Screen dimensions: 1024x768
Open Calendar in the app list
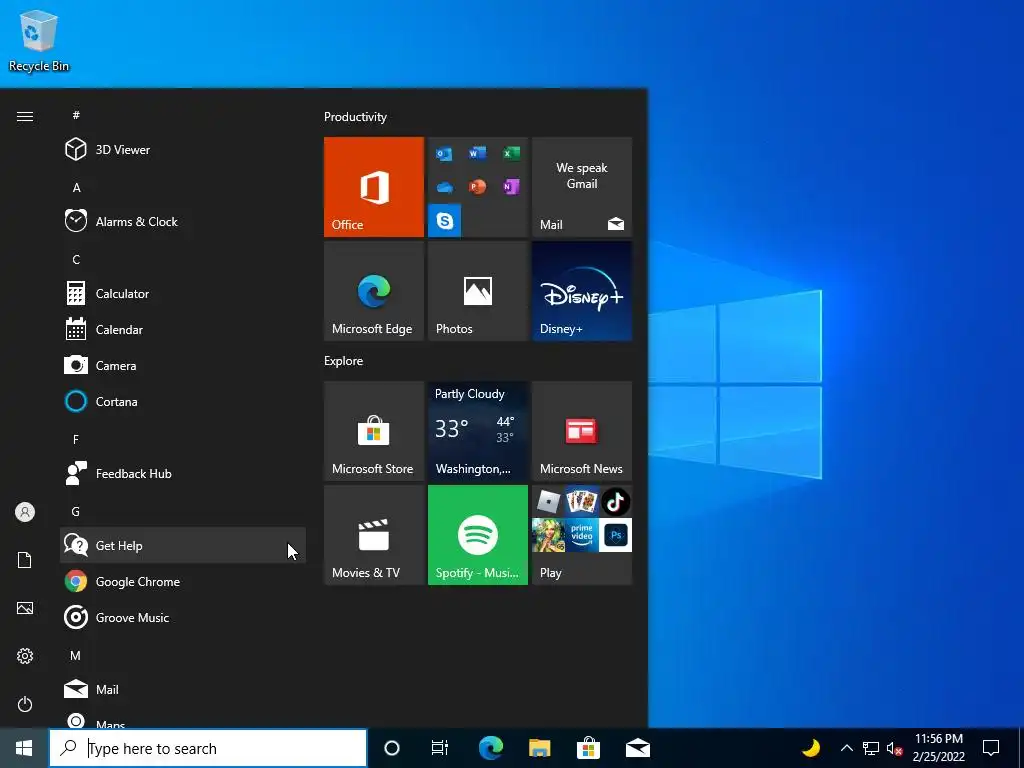(183, 329)
